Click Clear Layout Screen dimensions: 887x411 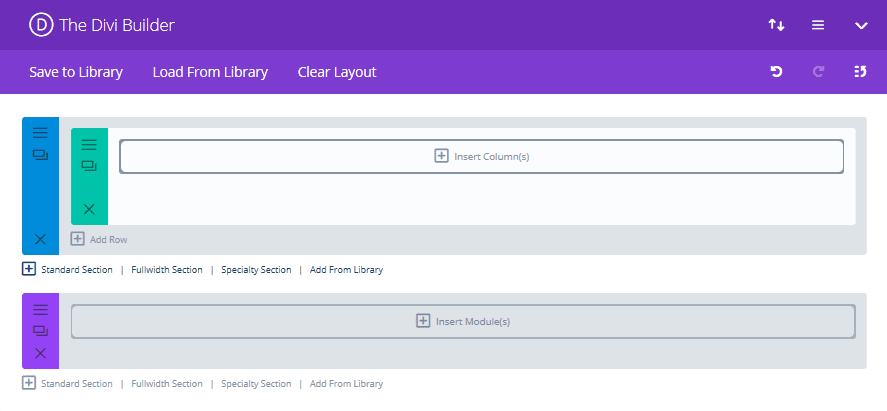coord(337,72)
